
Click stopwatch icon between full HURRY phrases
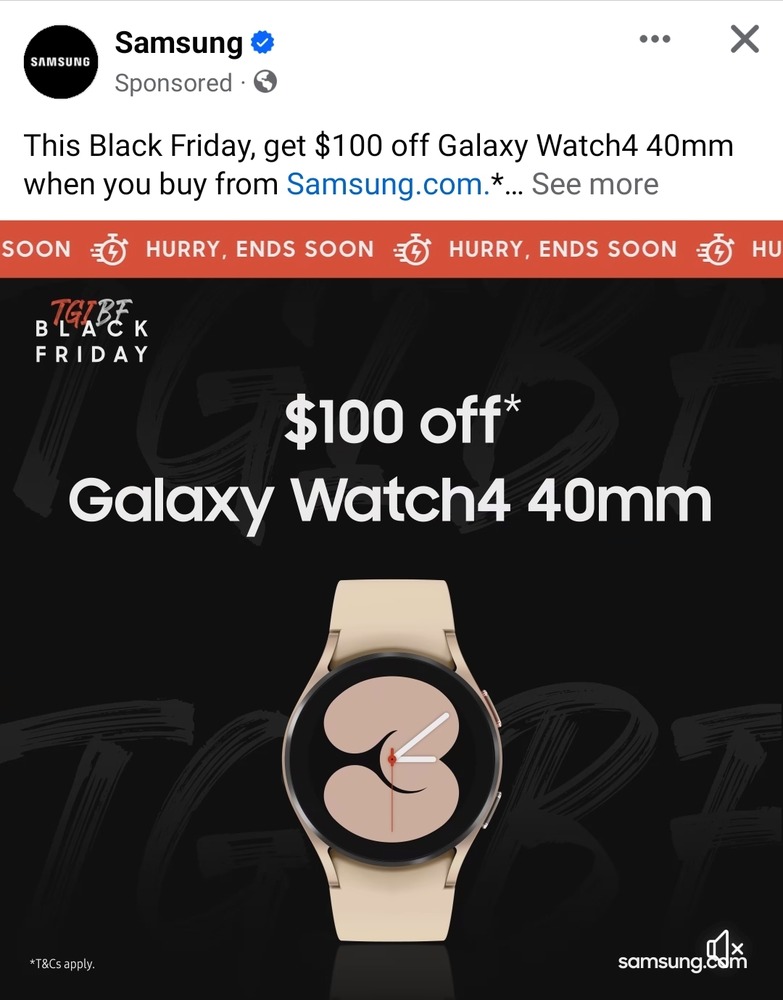pyautogui.click(x=412, y=249)
